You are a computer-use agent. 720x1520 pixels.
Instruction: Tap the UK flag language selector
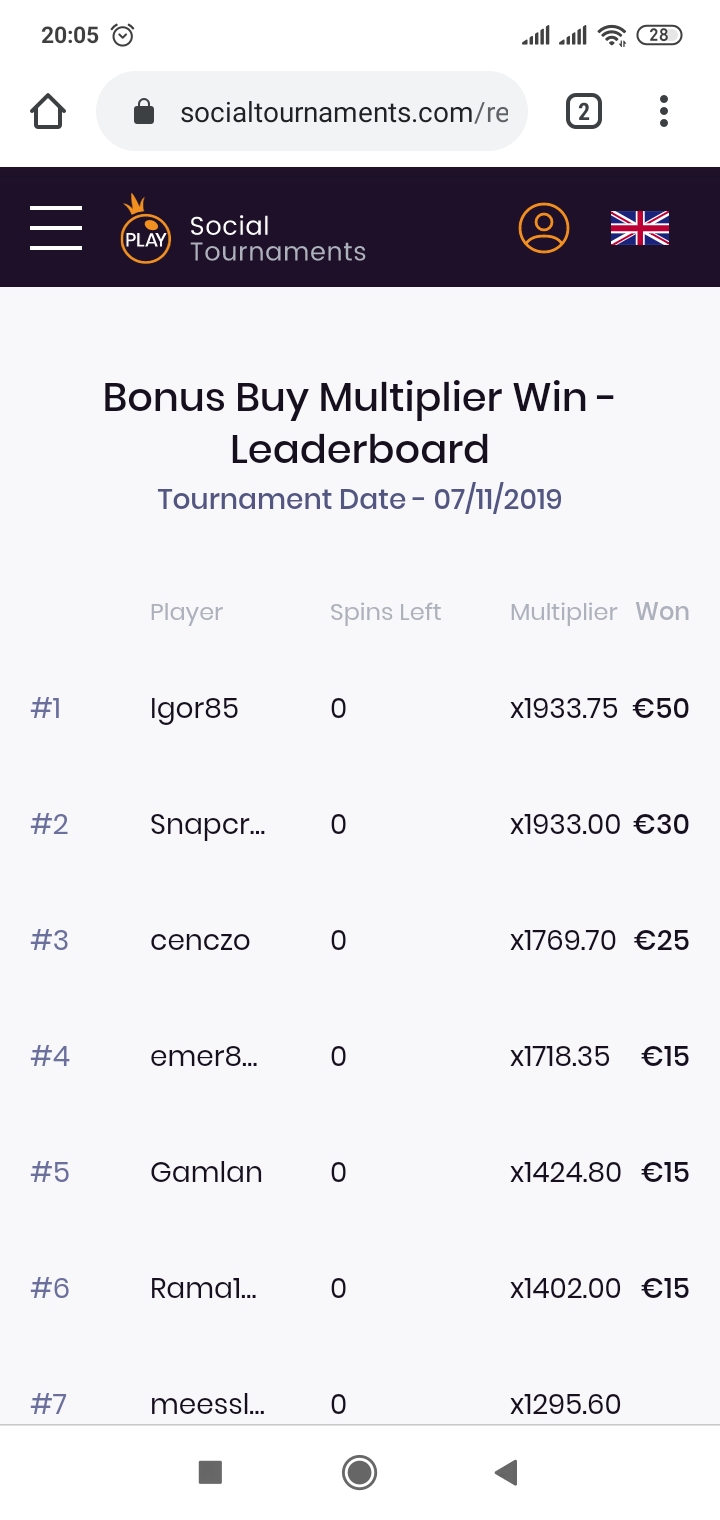point(640,228)
